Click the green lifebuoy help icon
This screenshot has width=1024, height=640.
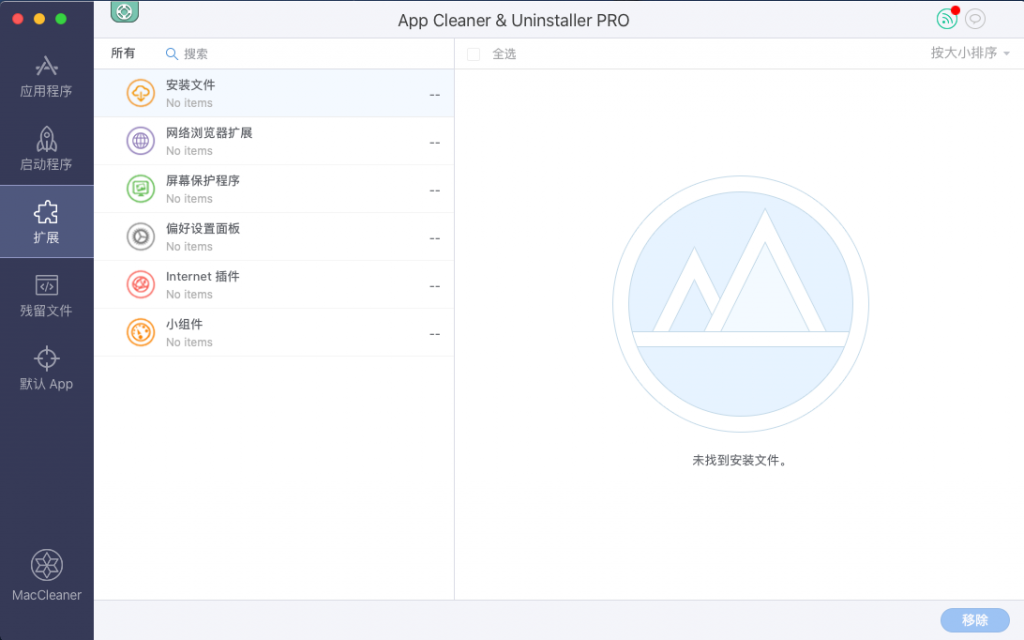click(x=124, y=11)
